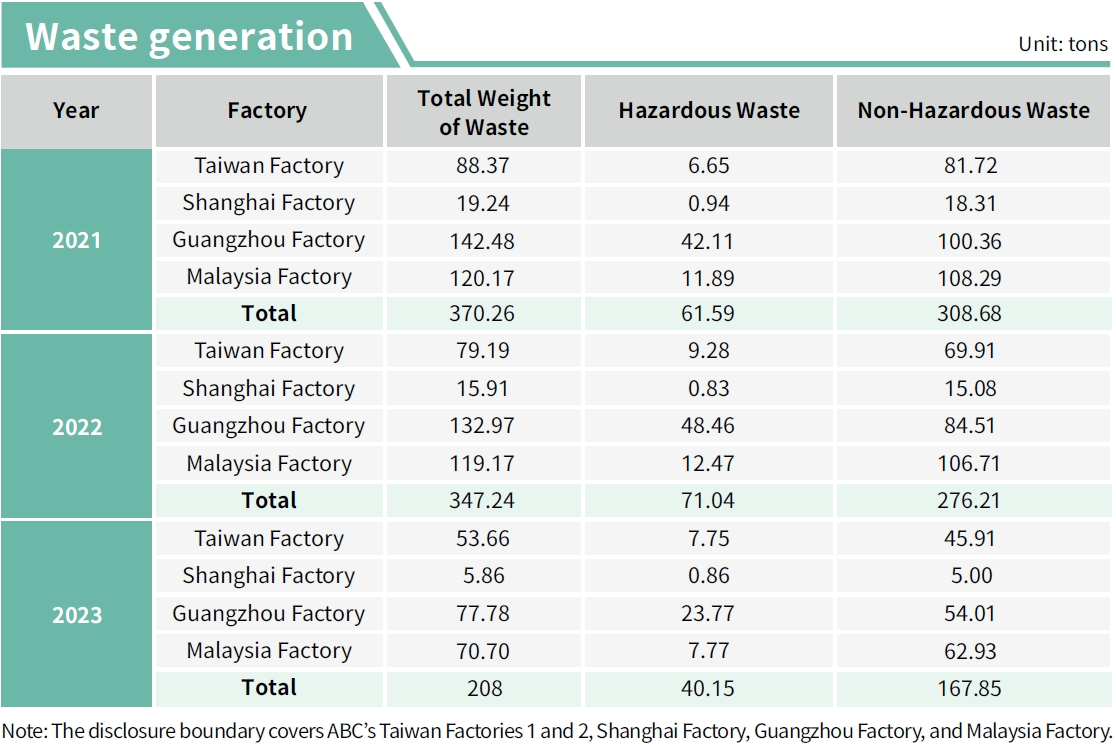Viewport: 1116px width, 745px height.
Task: Click the 208 total weight for 2023
Action: point(484,688)
